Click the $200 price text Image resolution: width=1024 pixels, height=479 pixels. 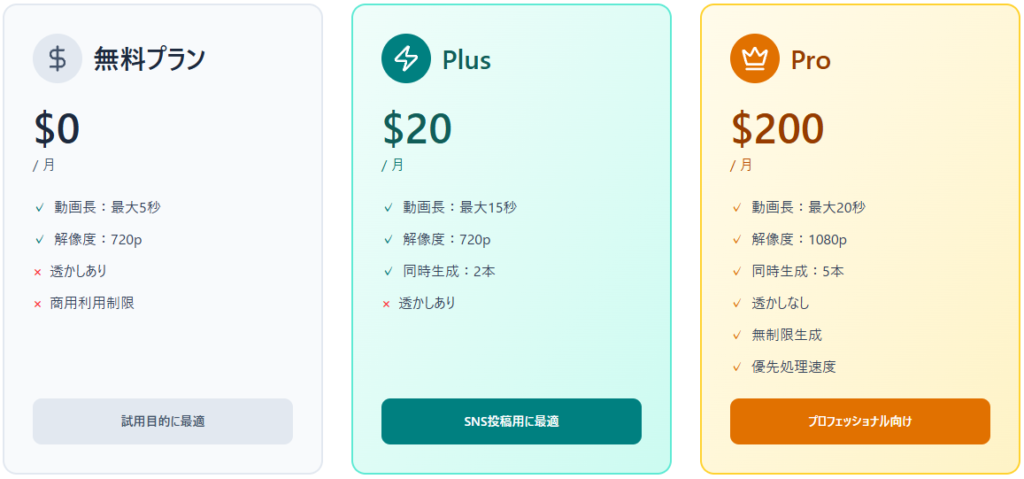click(777, 129)
